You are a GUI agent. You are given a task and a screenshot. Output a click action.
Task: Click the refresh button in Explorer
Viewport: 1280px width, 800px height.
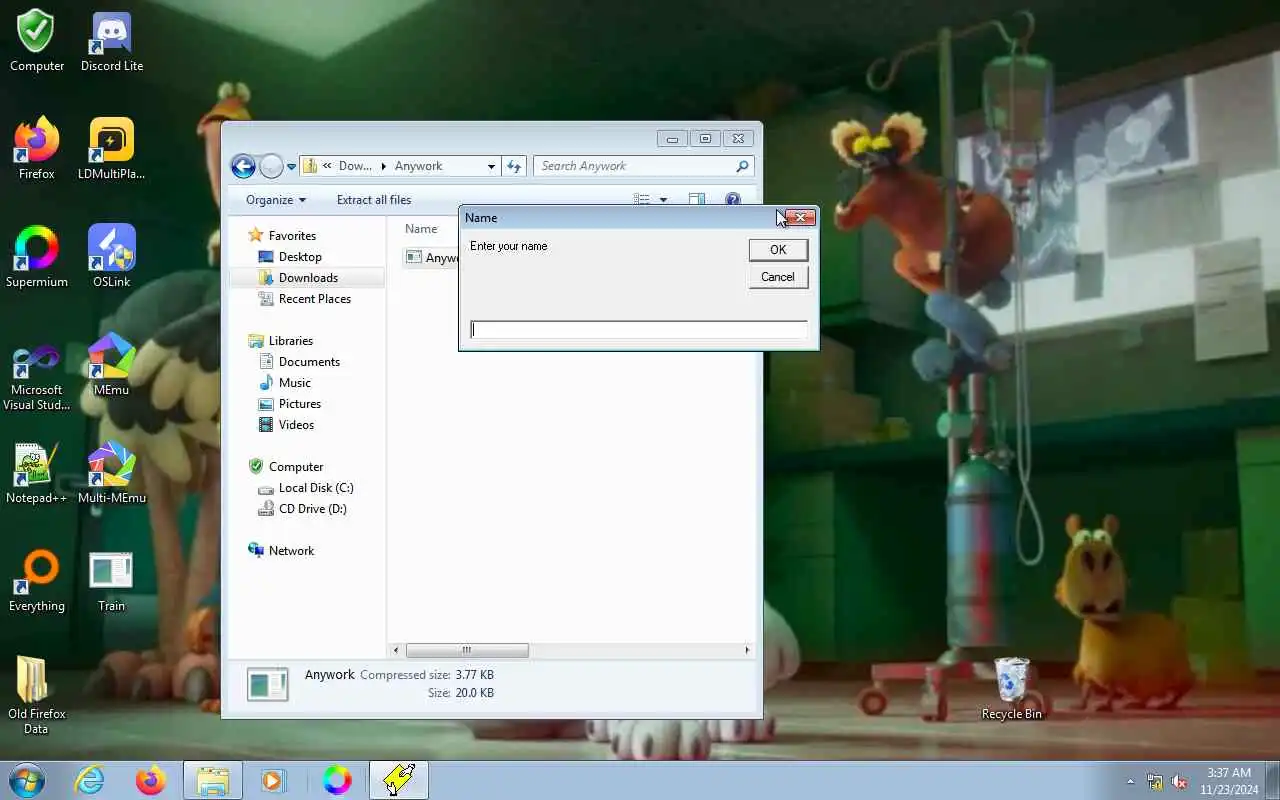point(514,166)
